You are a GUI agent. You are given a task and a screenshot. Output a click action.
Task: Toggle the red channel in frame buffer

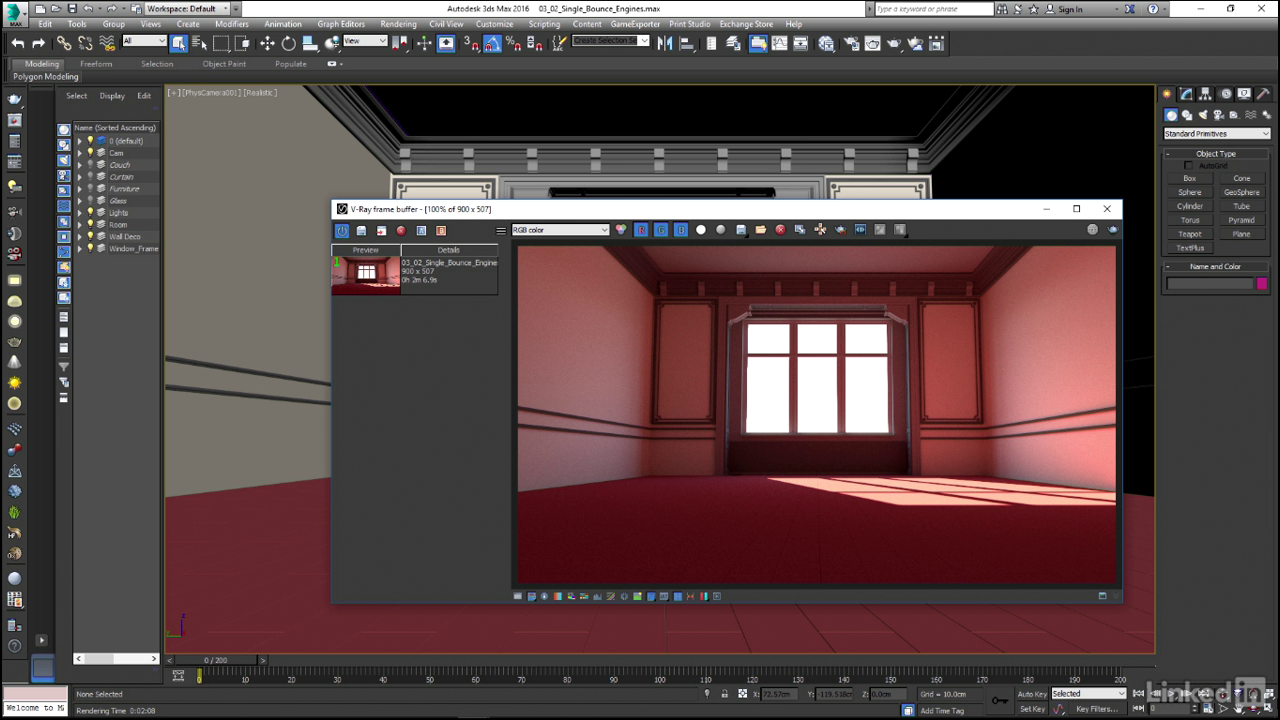point(641,230)
